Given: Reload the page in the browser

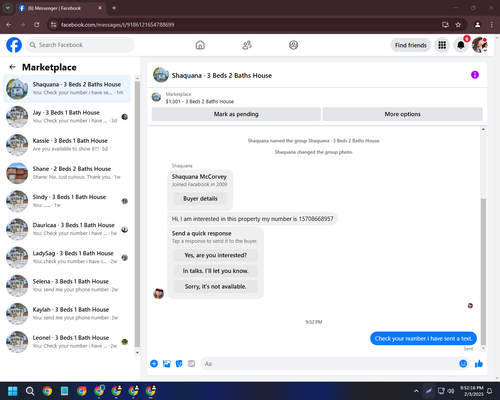Looking at the screenshot, I should coord(37,25).
